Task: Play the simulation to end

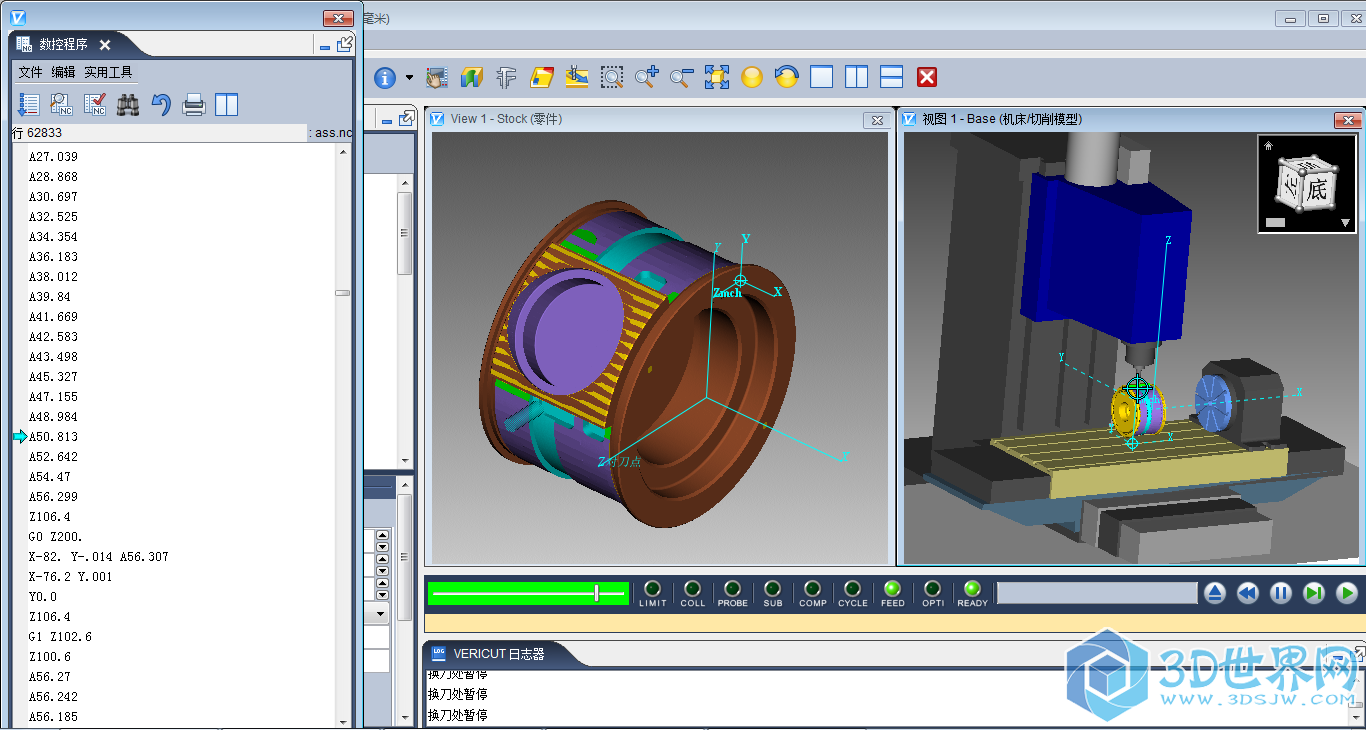Action: click(1347, 593)
